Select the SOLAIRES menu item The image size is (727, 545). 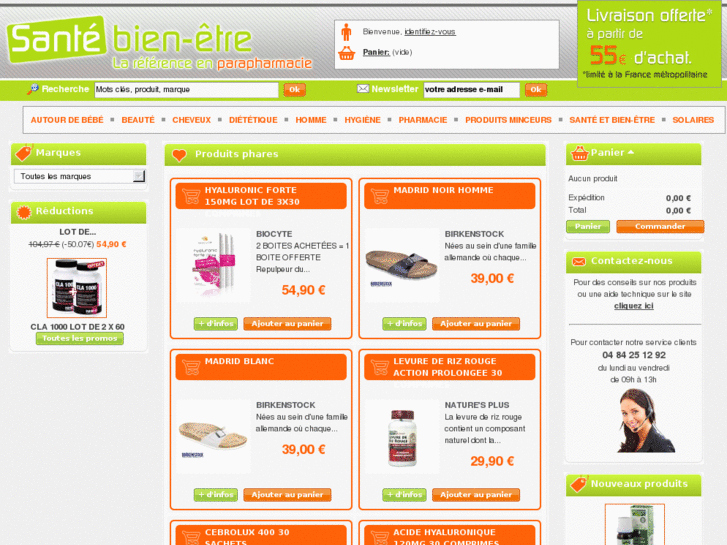[693, 120]
